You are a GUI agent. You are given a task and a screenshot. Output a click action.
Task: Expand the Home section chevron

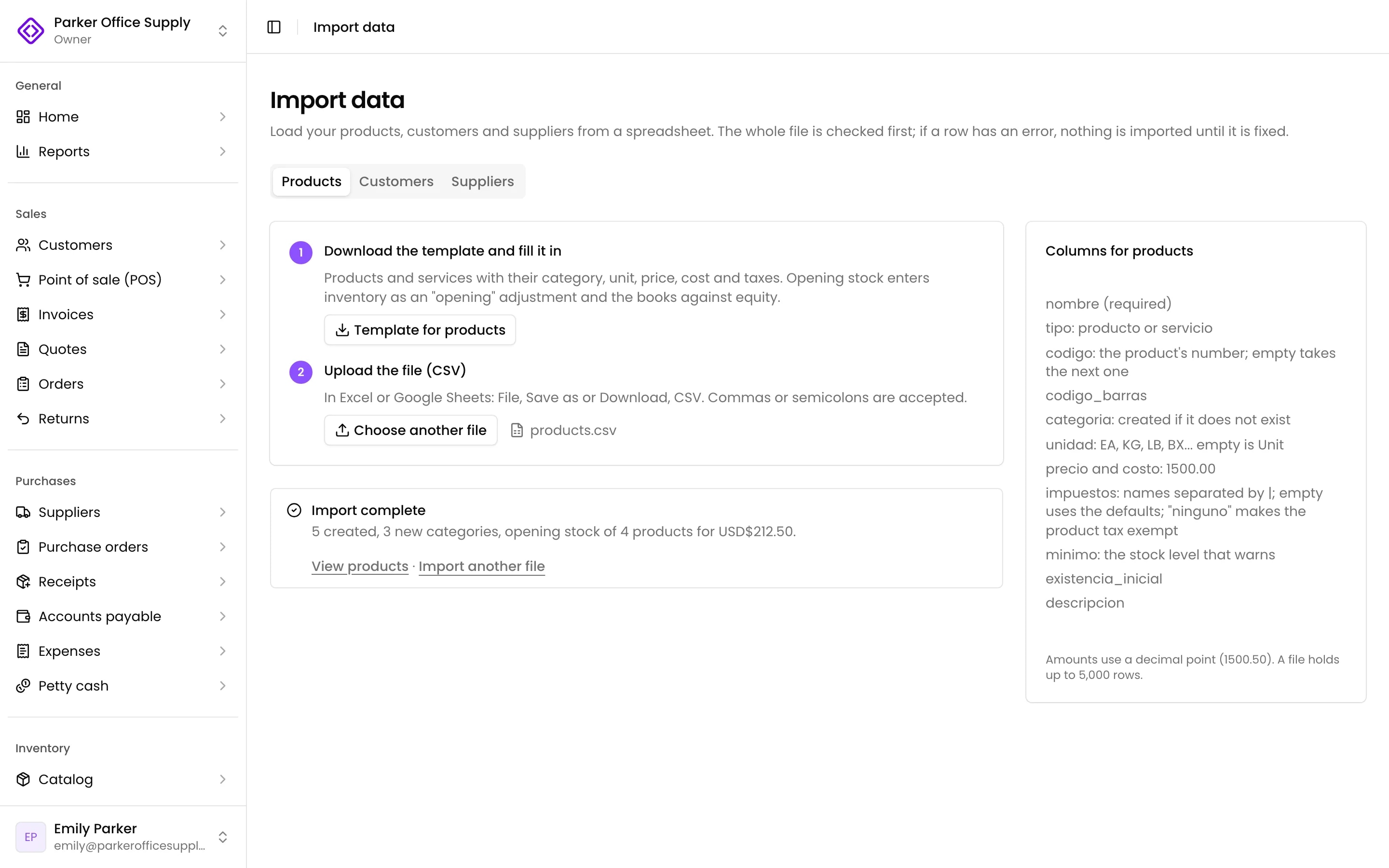223,117
